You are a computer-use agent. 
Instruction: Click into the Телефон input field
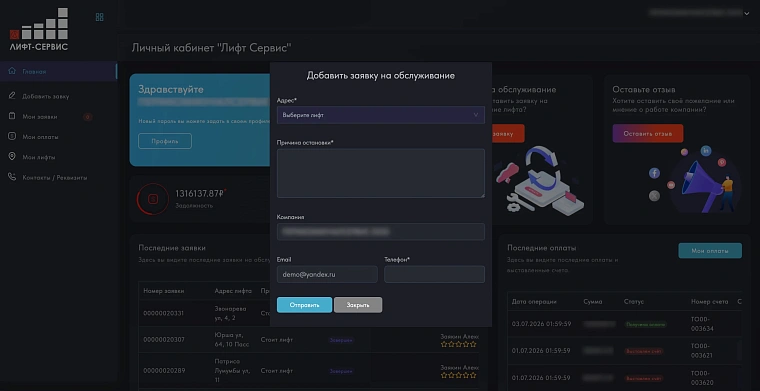434,274
